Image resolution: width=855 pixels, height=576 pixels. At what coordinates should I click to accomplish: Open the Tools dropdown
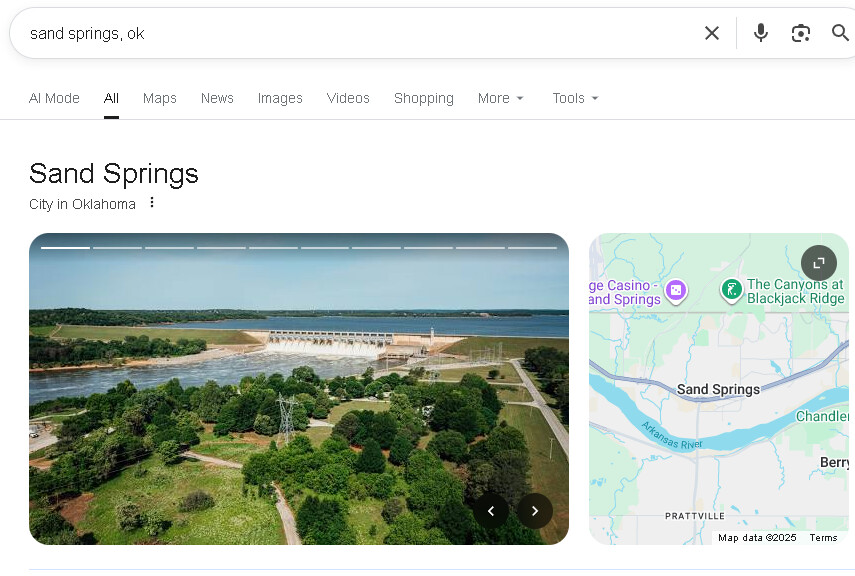pyautogui.click(x=575, y=98)
